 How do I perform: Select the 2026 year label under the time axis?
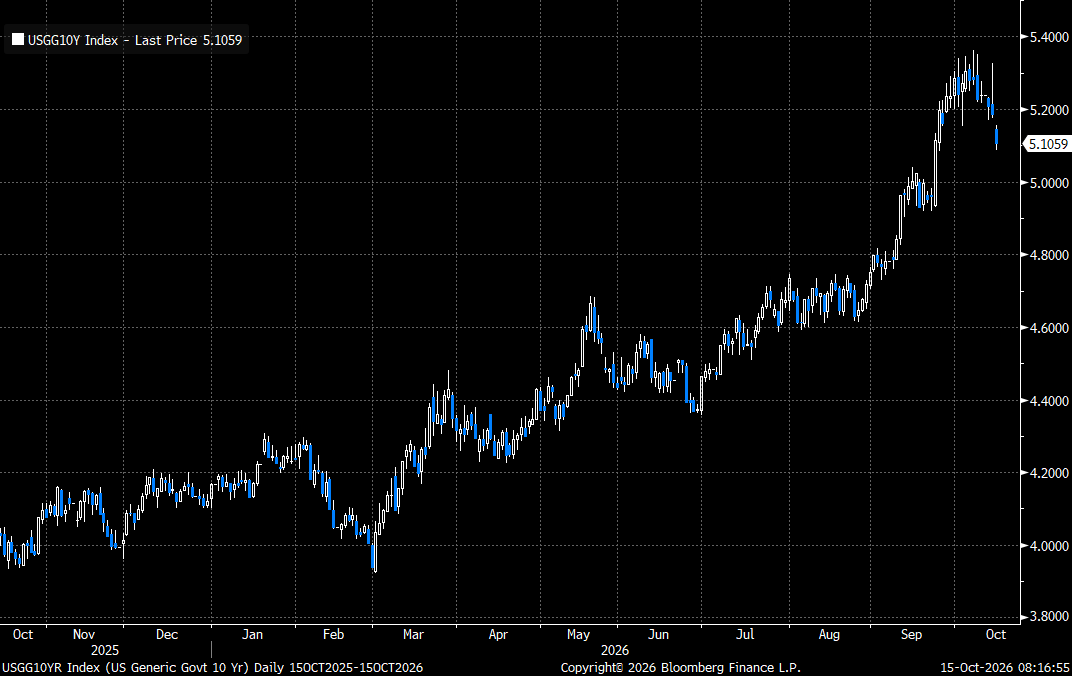pyautogui.click(x=615, y=651)
